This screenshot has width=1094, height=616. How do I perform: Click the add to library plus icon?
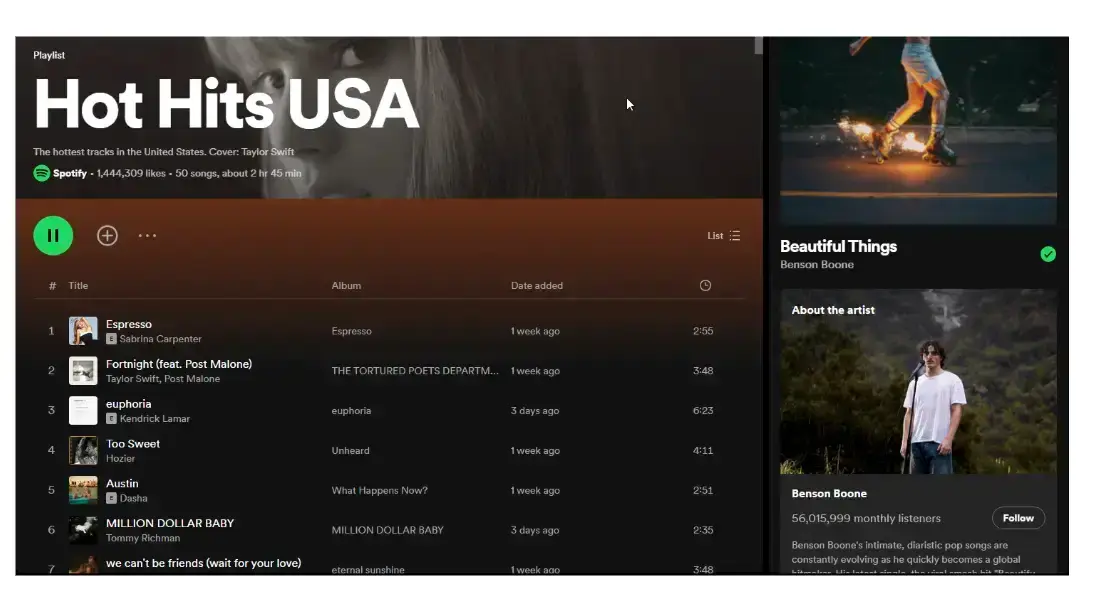(107, 235)
